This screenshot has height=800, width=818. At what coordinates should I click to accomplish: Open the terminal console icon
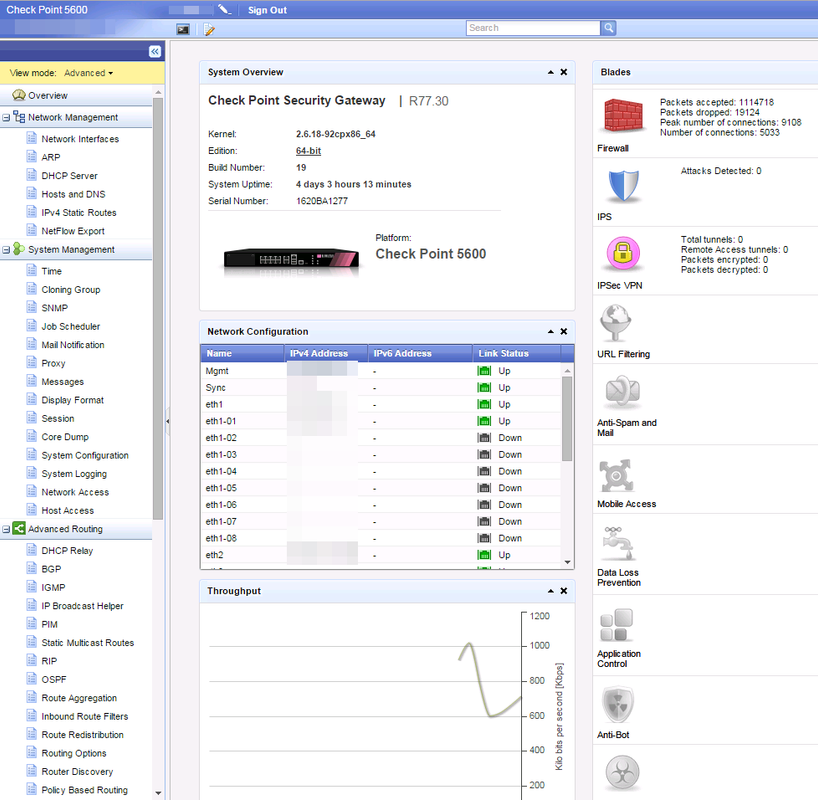[183, 29]
